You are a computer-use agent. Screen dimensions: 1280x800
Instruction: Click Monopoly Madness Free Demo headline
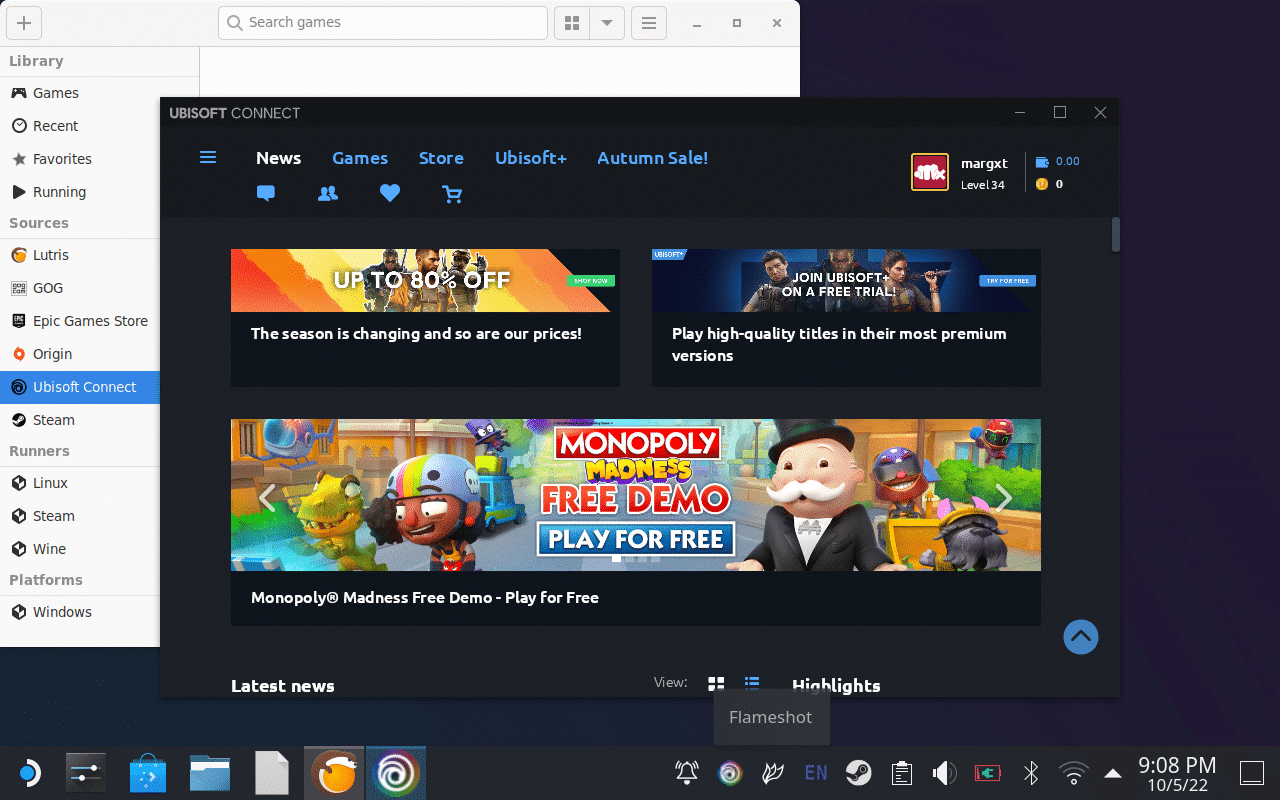click(425, 598)
